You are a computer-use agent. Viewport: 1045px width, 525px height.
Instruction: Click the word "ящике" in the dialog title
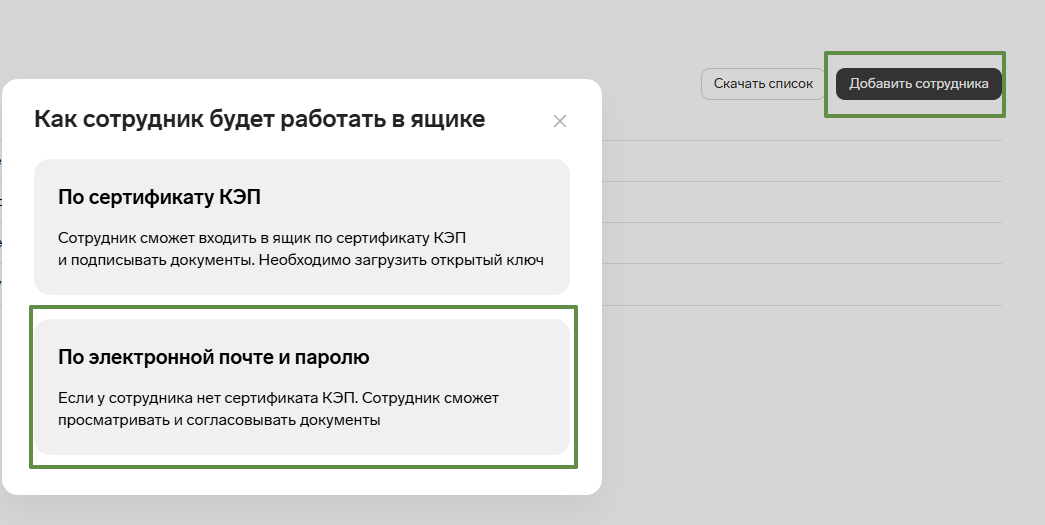tap(450, 120)
